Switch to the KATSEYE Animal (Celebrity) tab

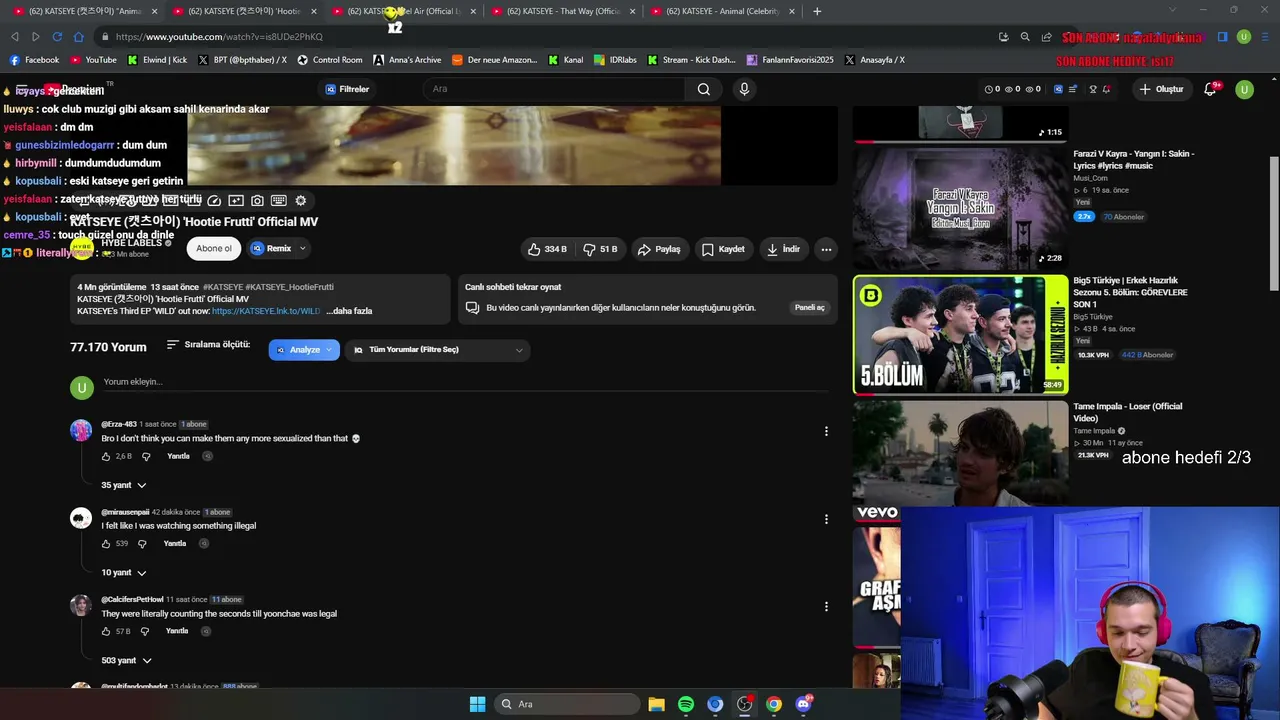coord(722,11)
